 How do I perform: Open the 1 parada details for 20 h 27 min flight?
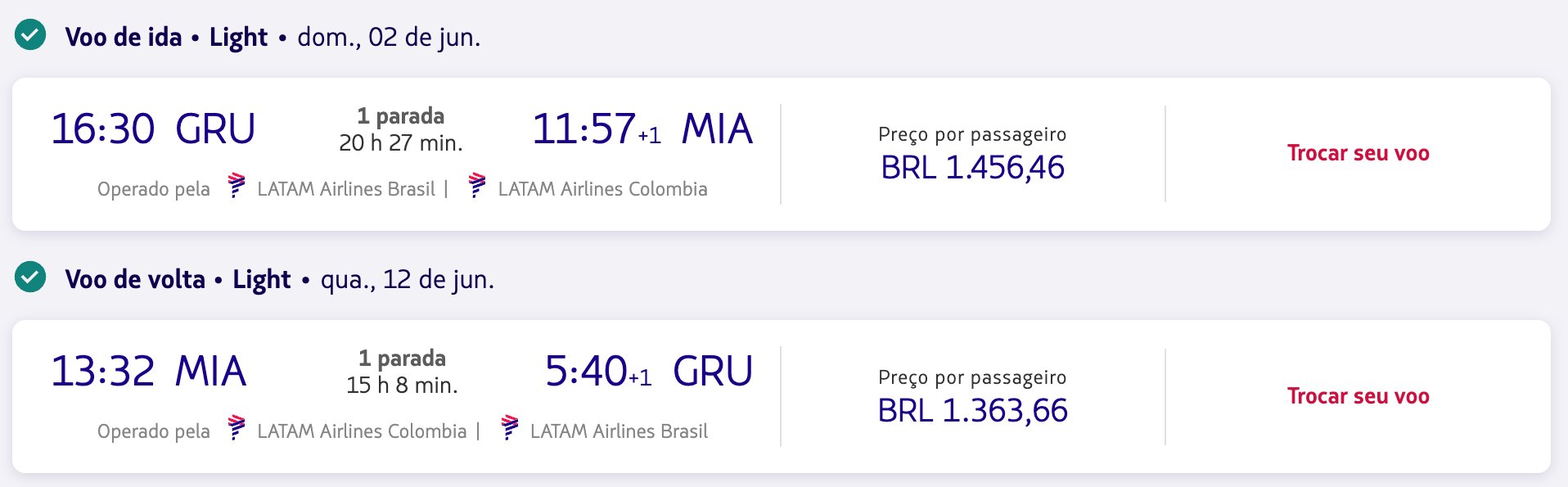pos(401,116)
